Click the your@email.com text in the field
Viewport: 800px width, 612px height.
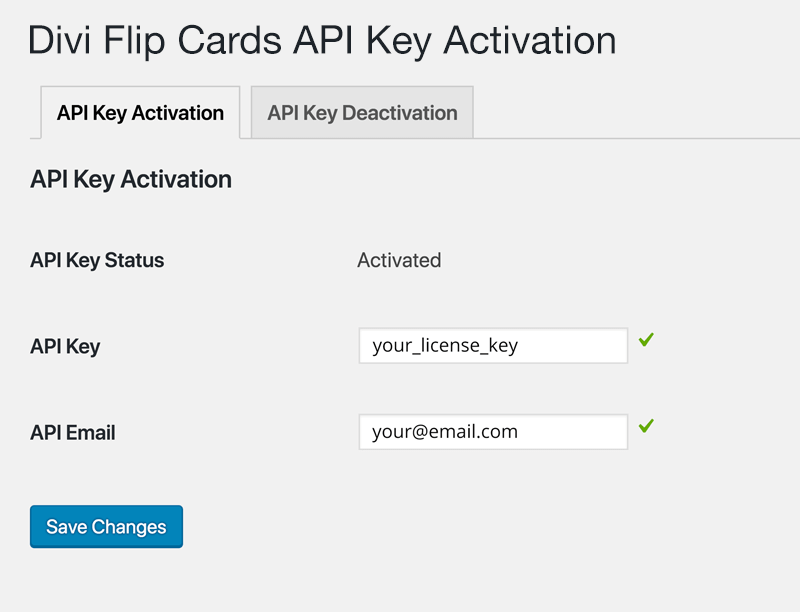(445, 432)
